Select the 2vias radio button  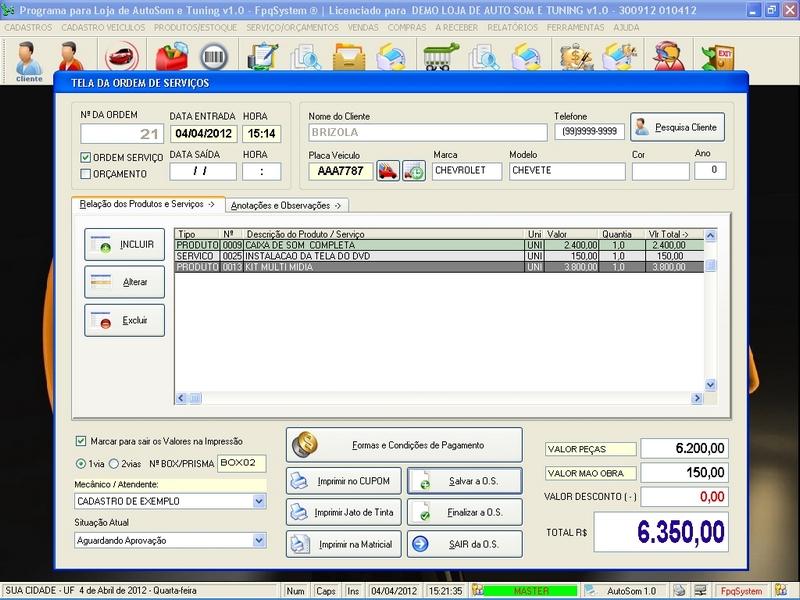[x=115, y=464]
